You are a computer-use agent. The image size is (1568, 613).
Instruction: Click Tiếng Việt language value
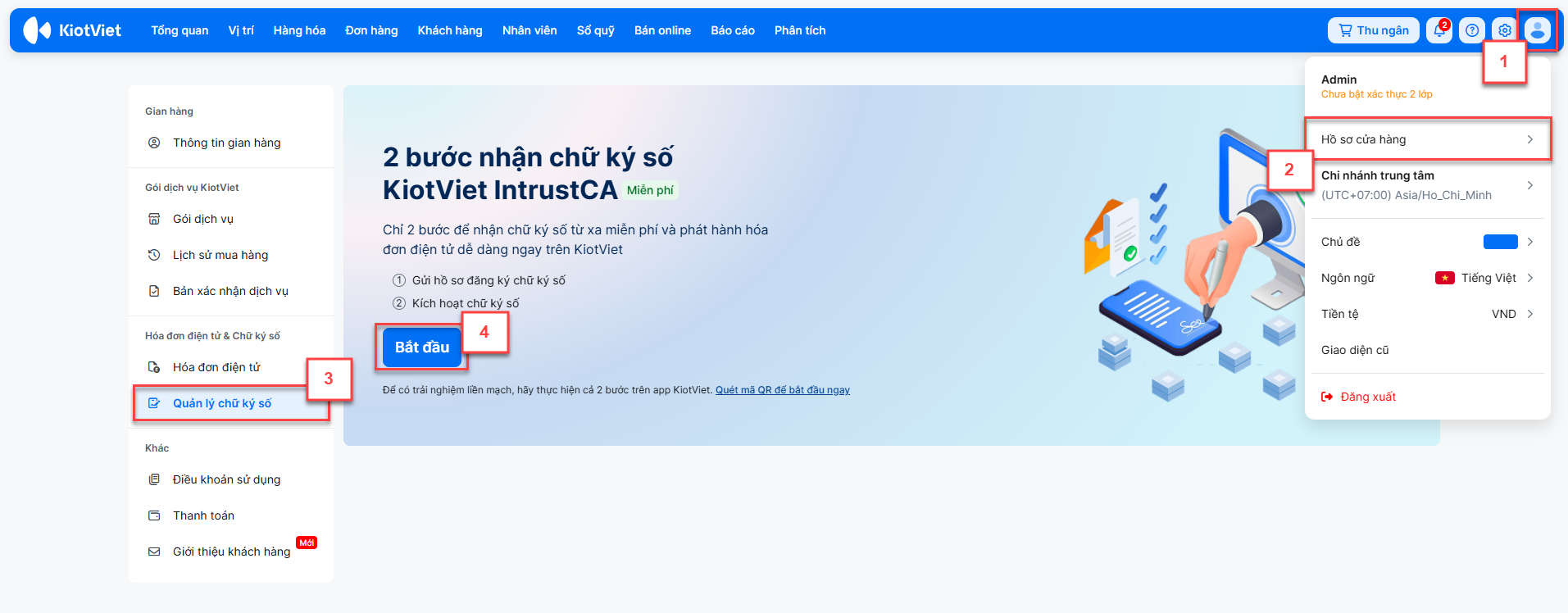1488,278
